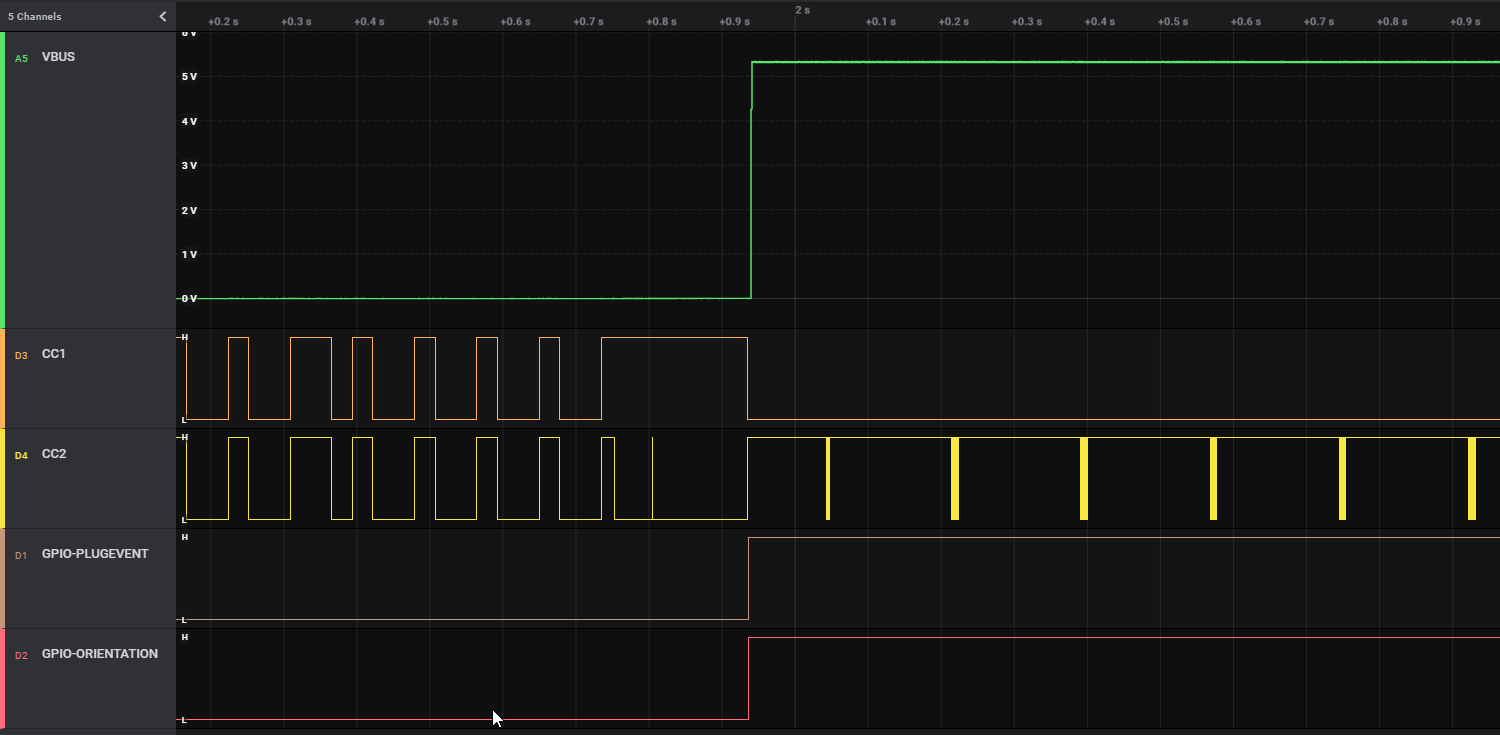Screen dimensions: 1500x735
Task: Select the CC2 channel name
Action: [x=54, y=454]
